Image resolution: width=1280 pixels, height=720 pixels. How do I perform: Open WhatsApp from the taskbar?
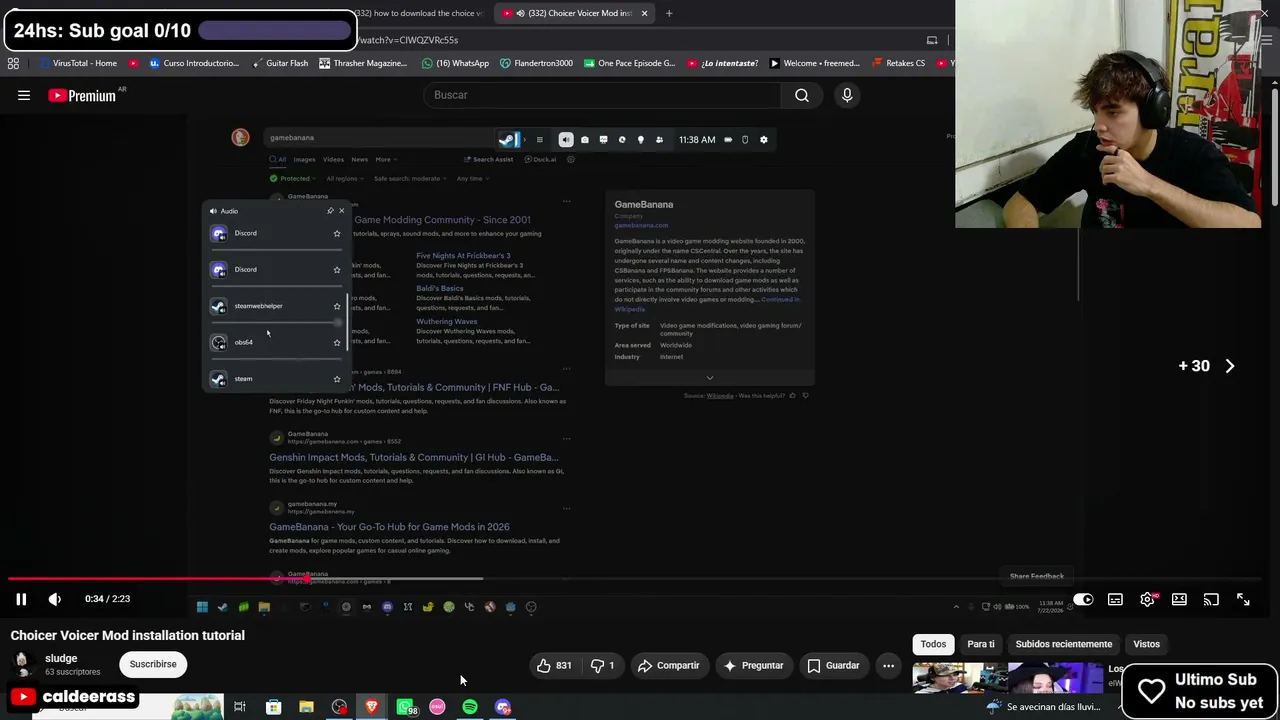point(405,707)
